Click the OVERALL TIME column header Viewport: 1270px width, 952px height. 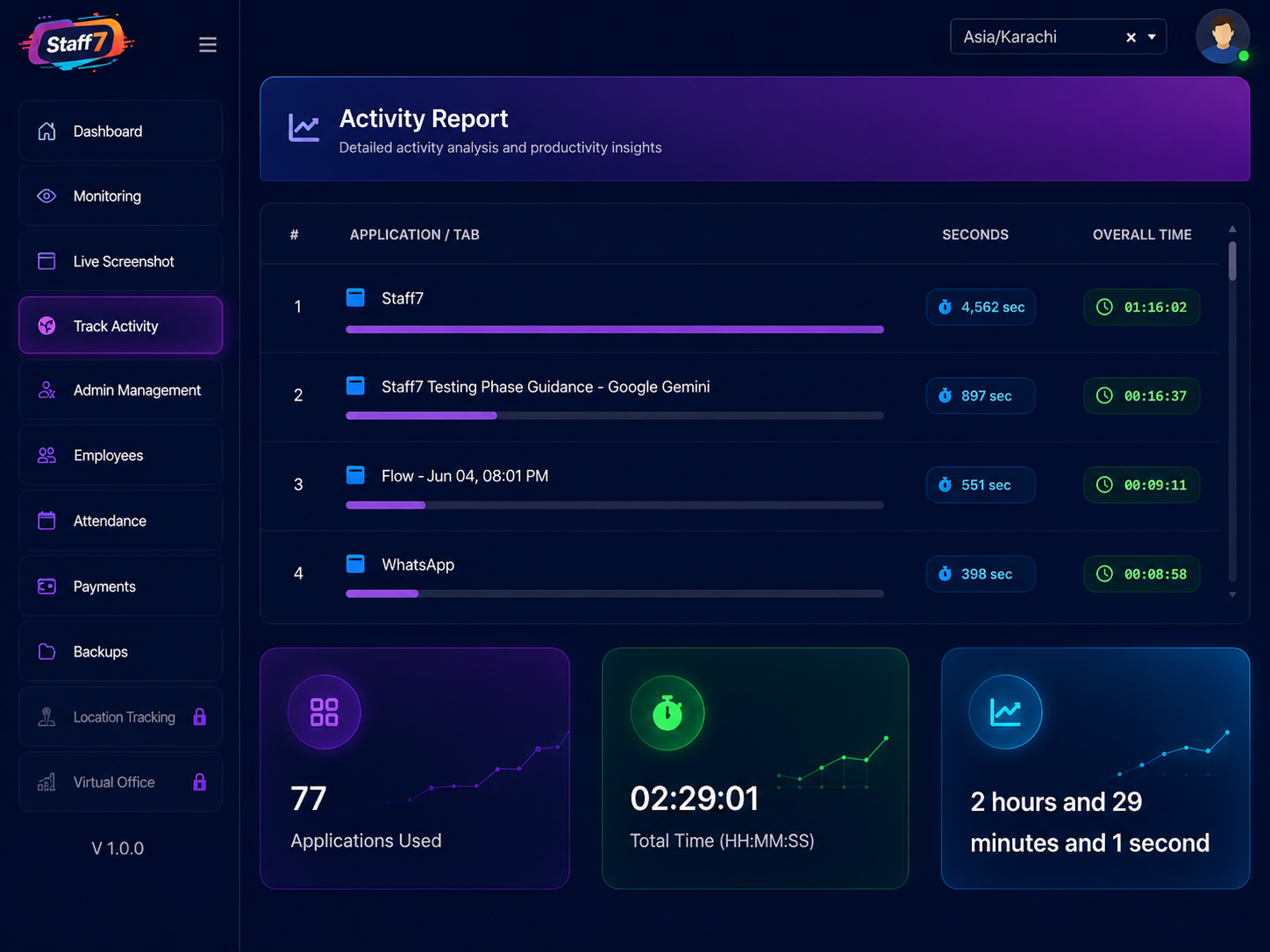tap(1142, 235)
